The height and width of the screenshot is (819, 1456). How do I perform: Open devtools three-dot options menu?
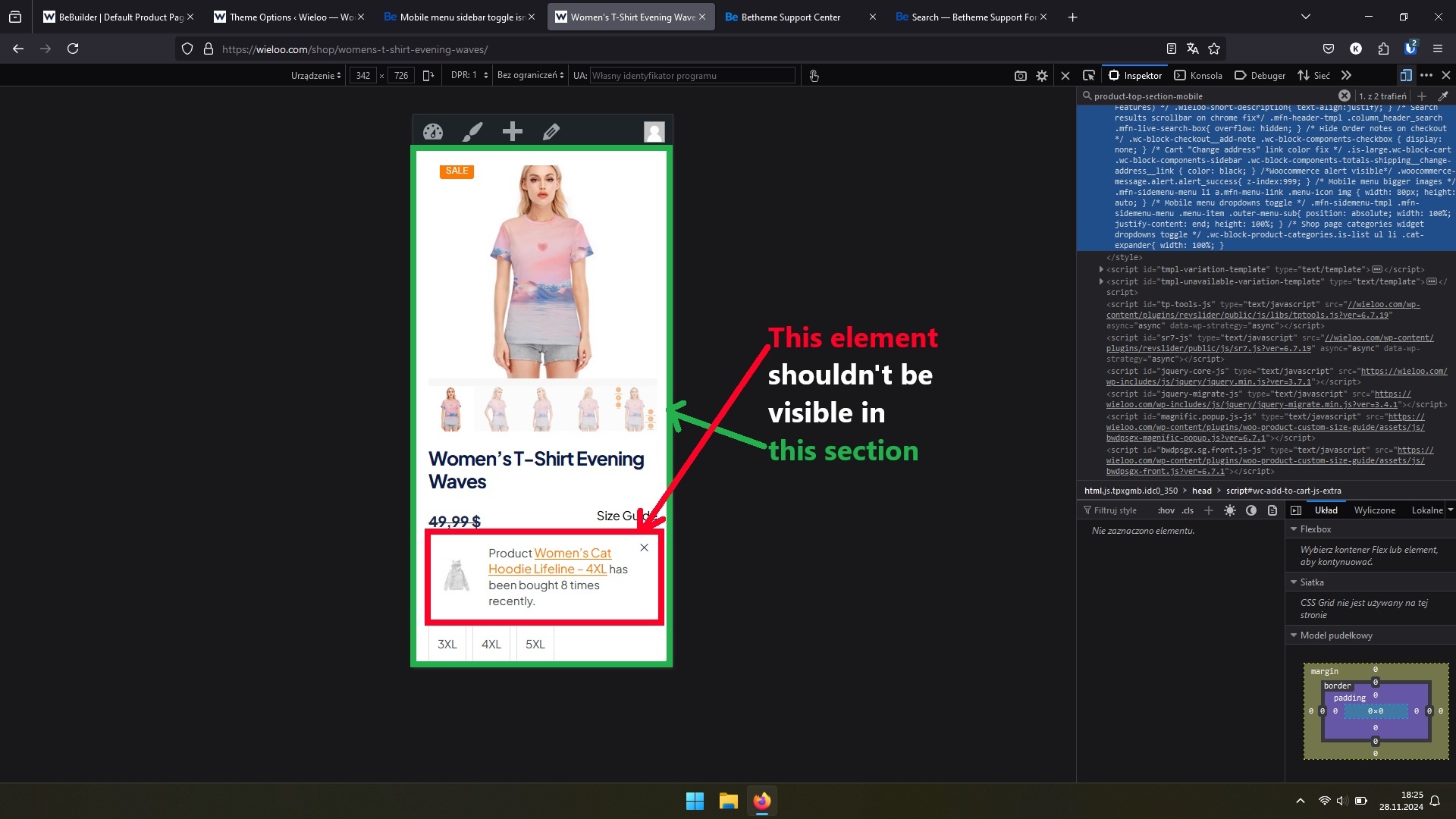coord(1426,75)
